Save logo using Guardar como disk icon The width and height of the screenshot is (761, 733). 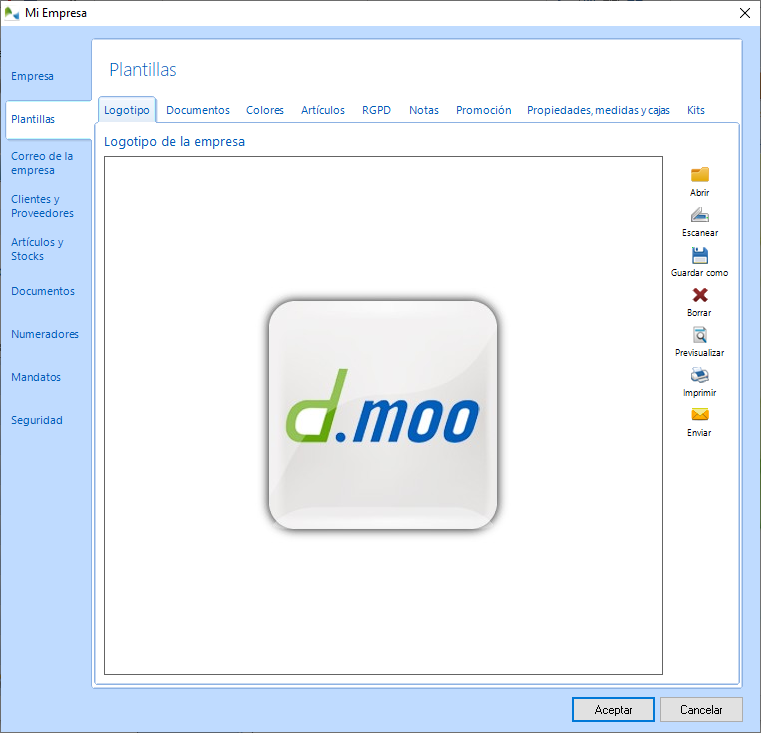699,255
